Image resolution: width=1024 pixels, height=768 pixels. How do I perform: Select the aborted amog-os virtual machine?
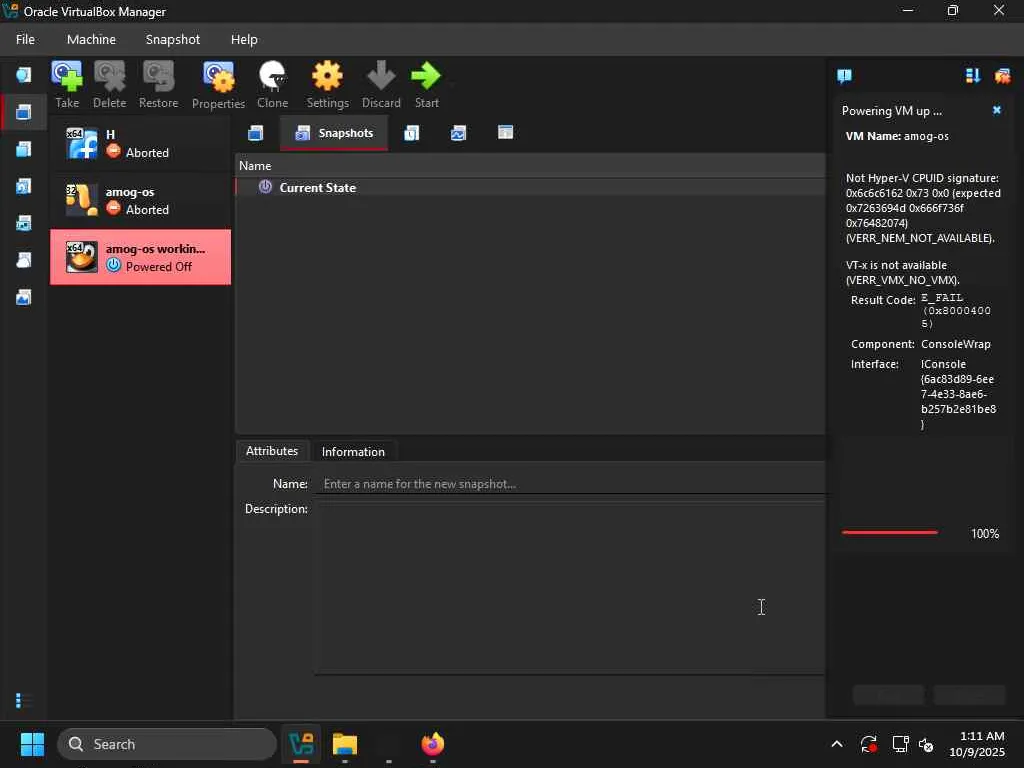click(140, 200)
